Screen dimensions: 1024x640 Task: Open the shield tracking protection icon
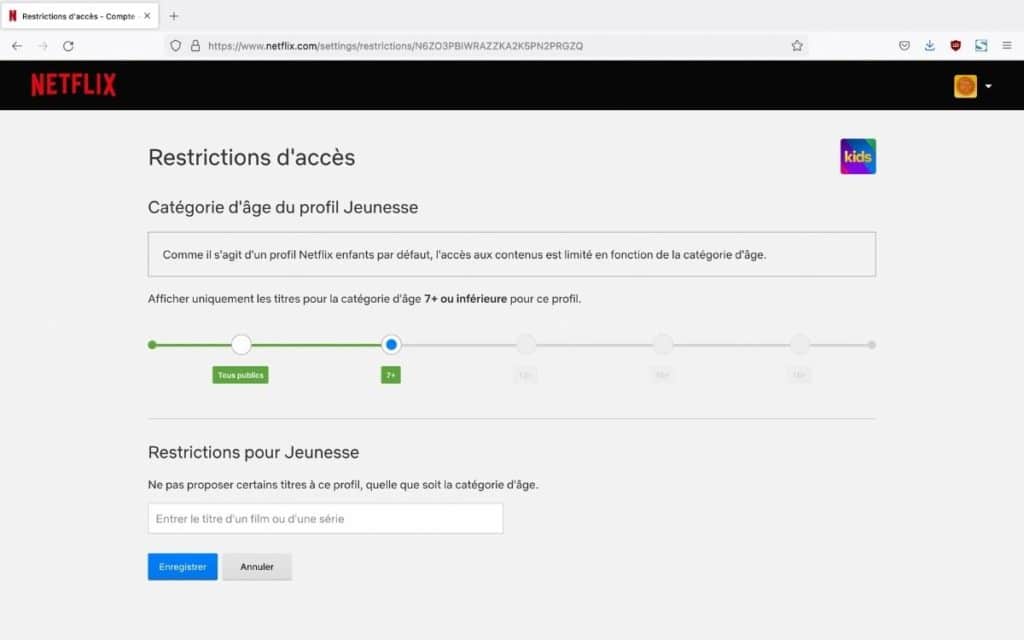(x=175, y=46)
